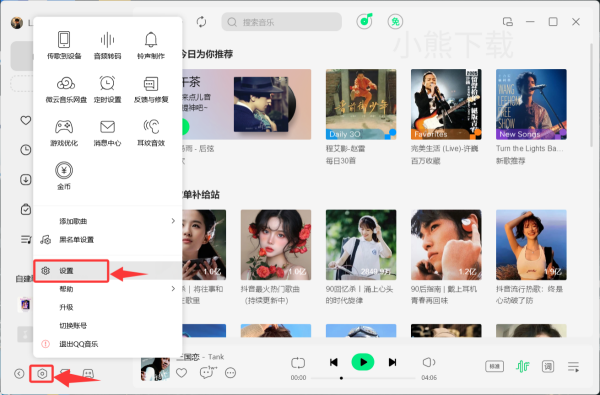The width and height of the screenshot is (600, 395).
Task: Open 反馈与修复 feedback tool
Action: tap(151, 89)
